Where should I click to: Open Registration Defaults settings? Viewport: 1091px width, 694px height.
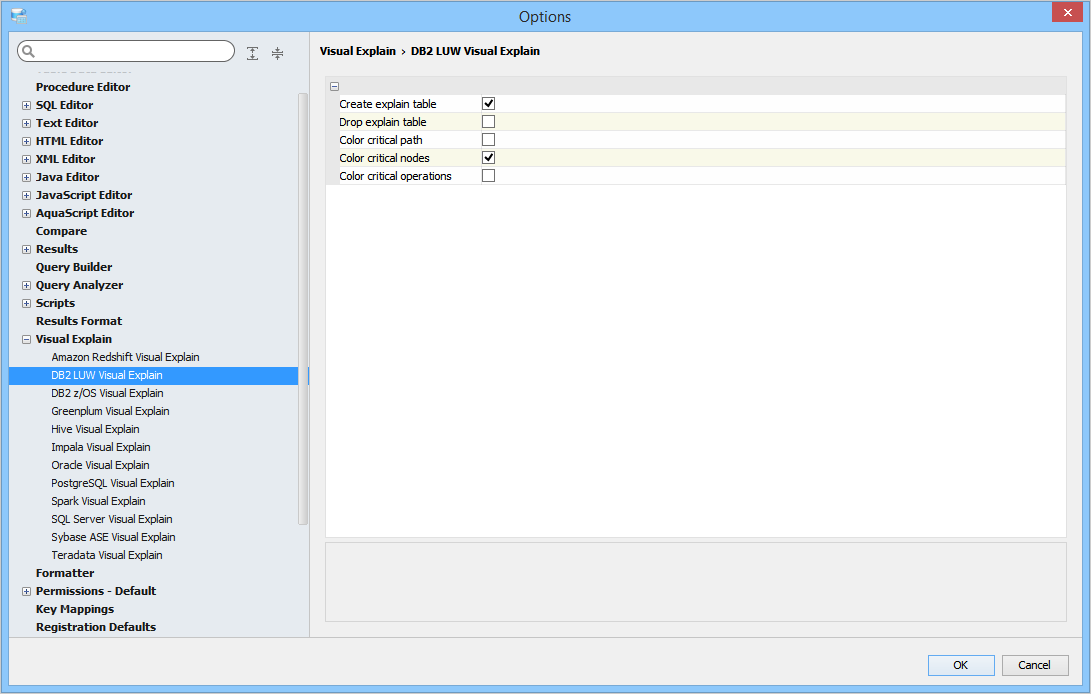click(x=96, y=627)
